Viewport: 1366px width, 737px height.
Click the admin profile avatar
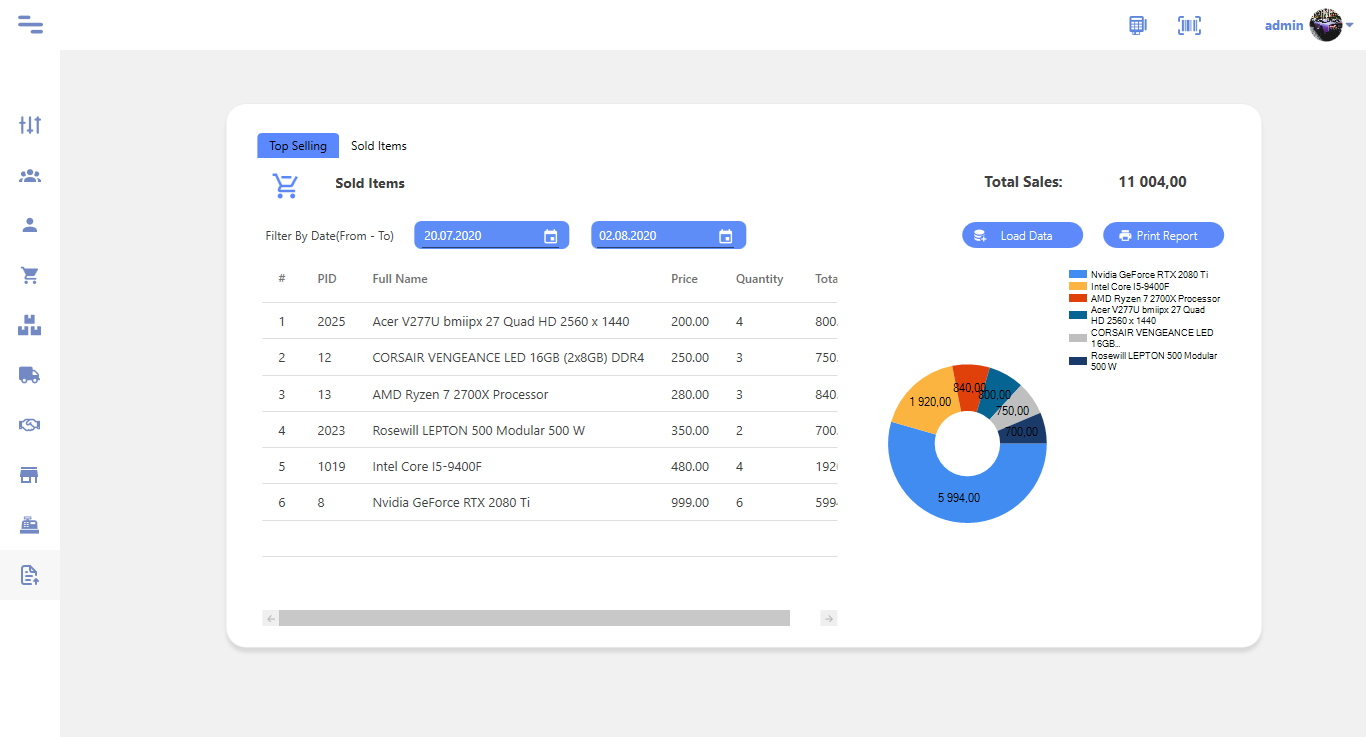pyautogui.click(x=1326, y=25)
